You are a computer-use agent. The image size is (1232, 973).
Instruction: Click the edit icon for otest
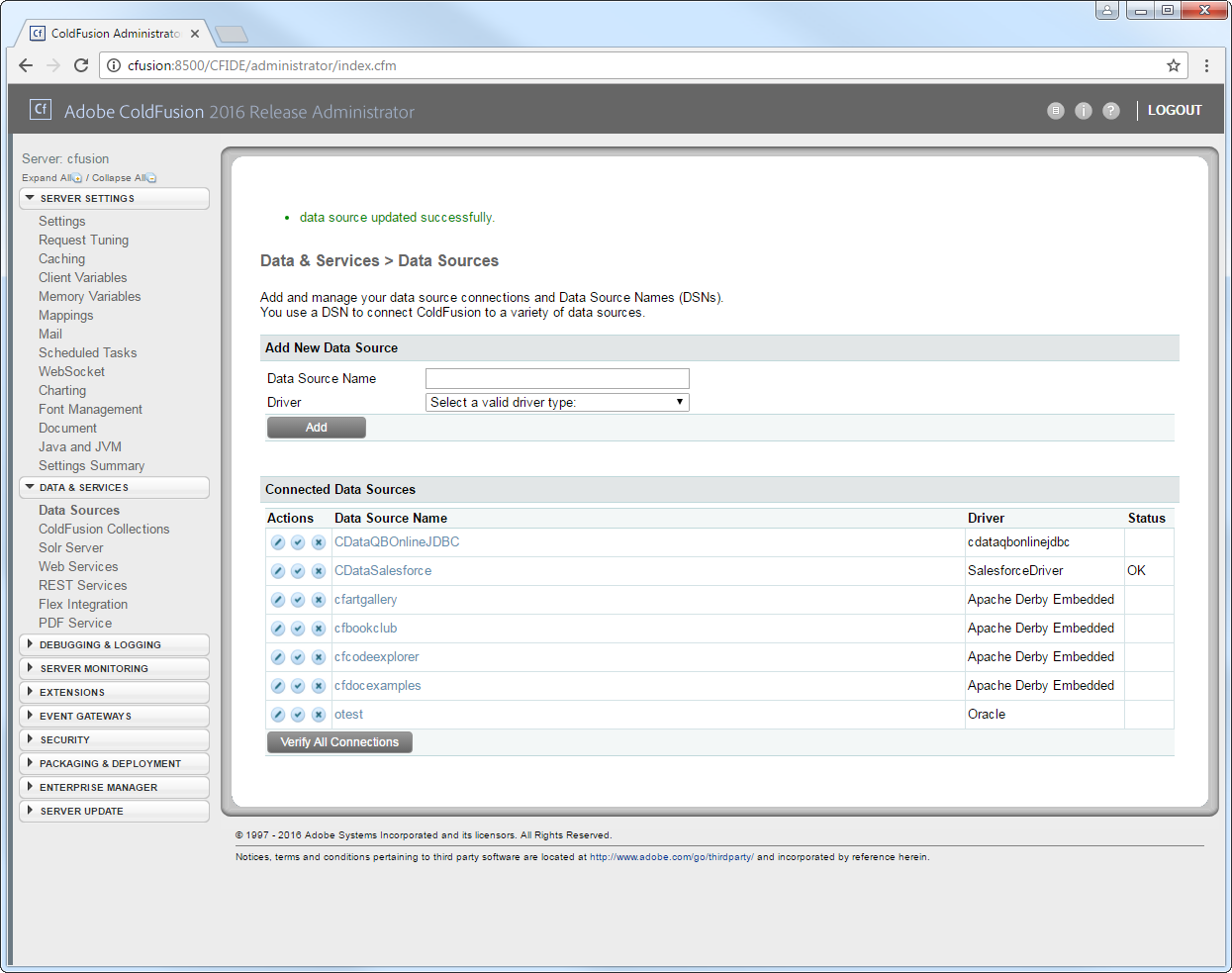[x=278, y=715]
